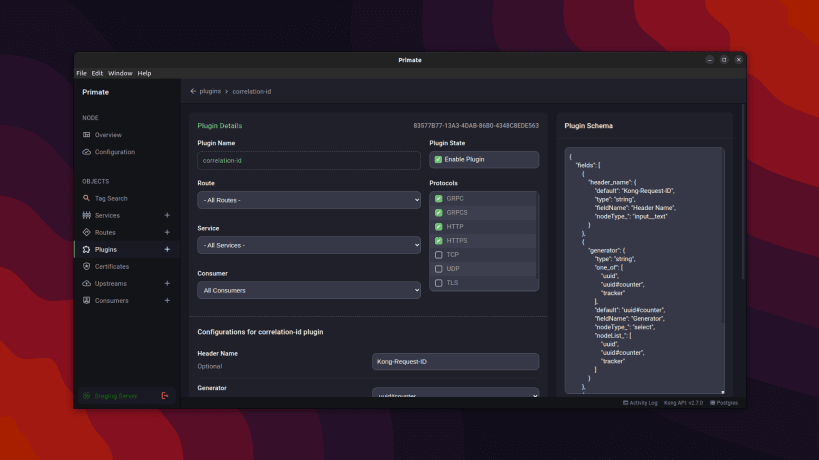Click the Primate sidebar title
The width and height of the screenshot is (819, 460).
click(x=96, y=92)
